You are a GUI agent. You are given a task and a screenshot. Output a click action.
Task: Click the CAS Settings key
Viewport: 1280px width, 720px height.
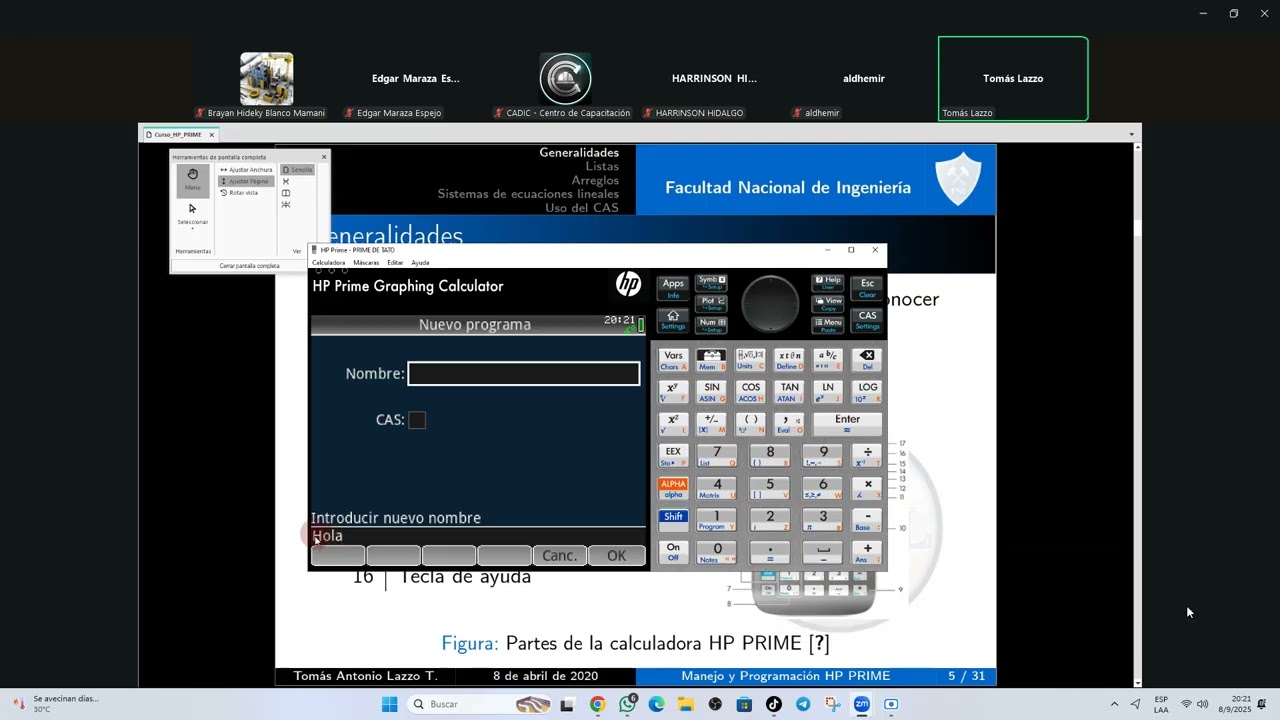coord(867,320)
